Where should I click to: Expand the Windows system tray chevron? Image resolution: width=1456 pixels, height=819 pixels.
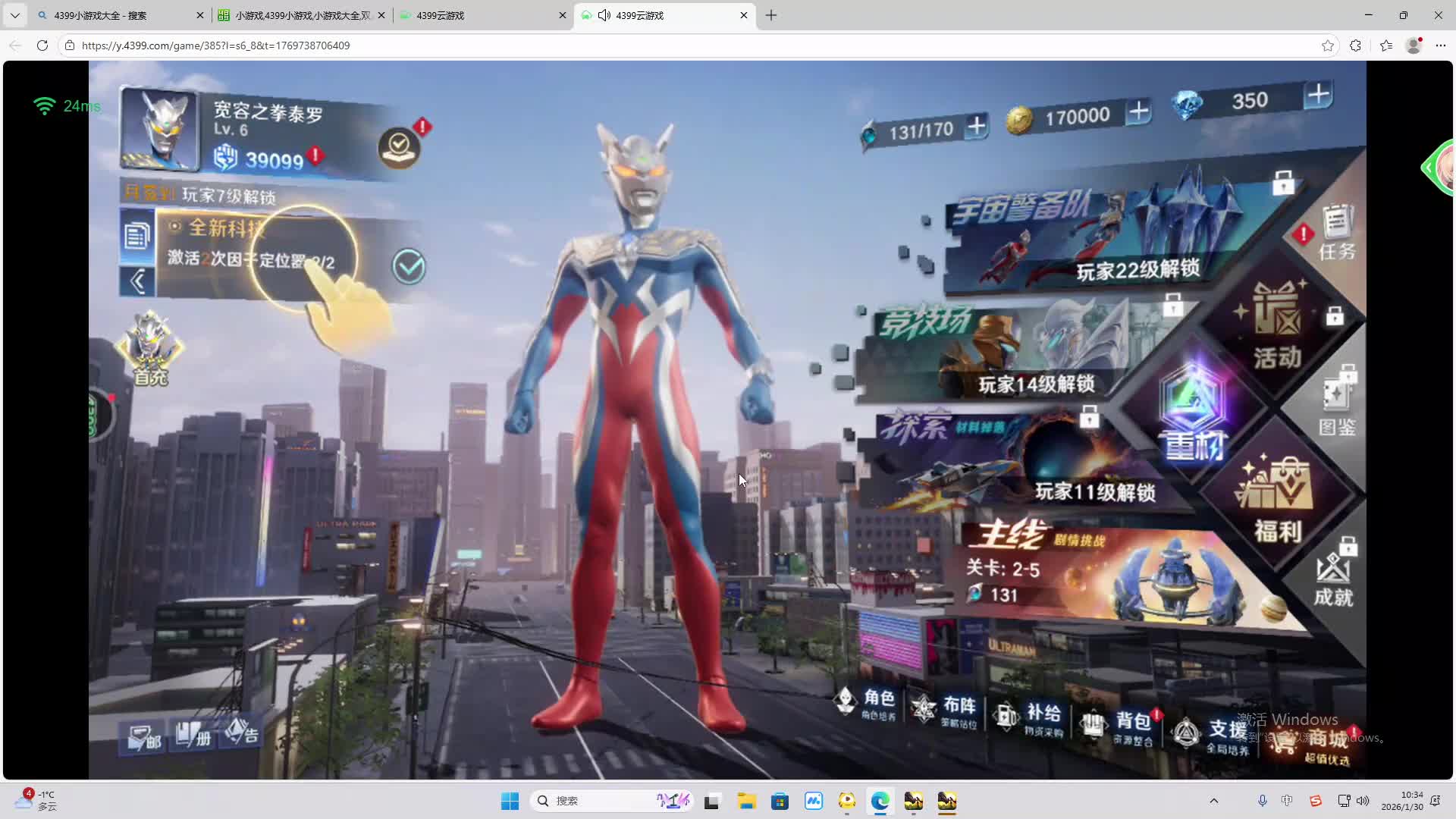(x=1213, y=801)
